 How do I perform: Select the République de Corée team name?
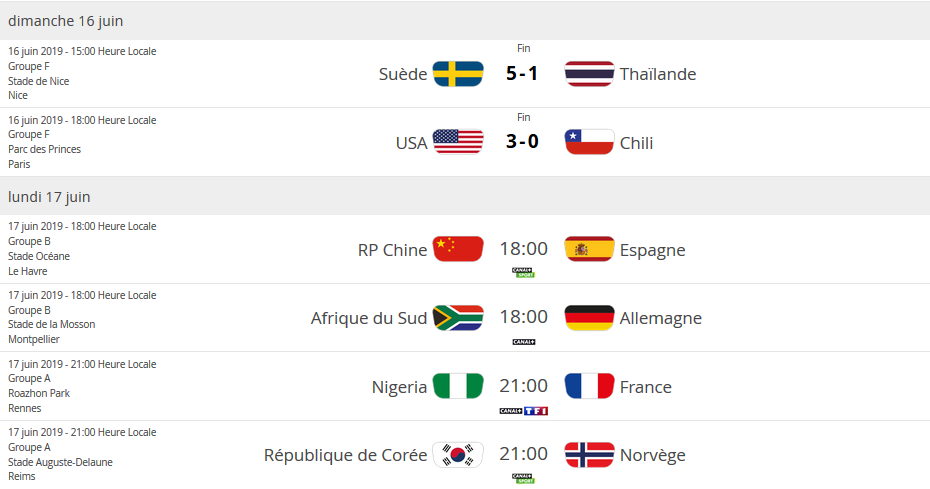click(x=345, y=455)
